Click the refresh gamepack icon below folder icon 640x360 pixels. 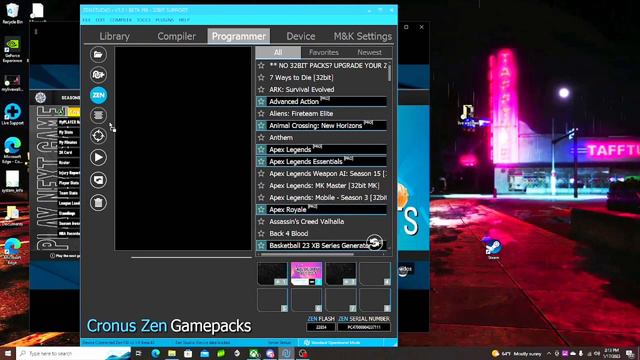[98, 75]
